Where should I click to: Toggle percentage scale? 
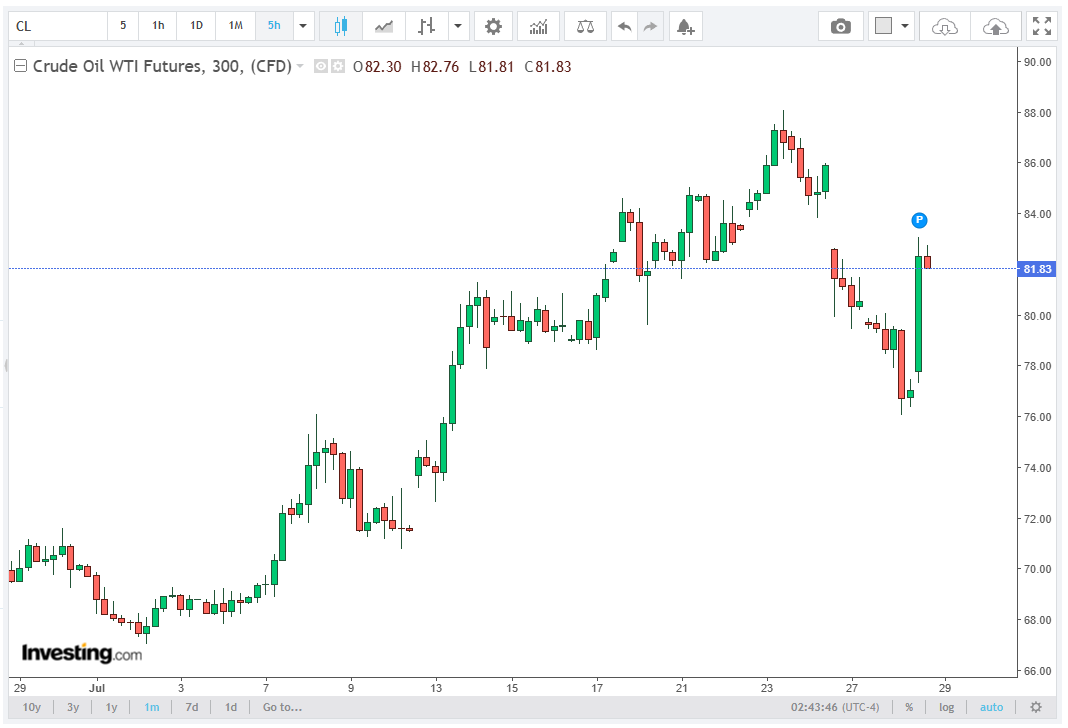(909, 707)
